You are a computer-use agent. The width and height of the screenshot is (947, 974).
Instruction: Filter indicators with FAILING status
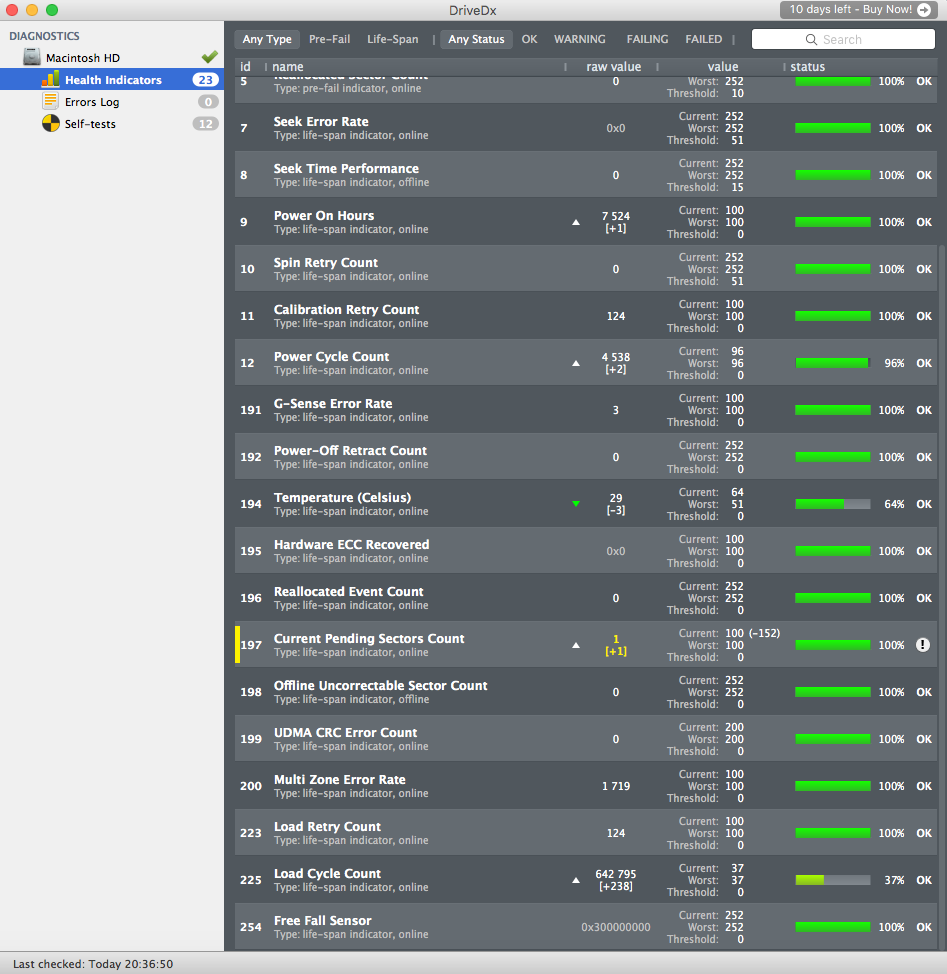click(647, 39)
